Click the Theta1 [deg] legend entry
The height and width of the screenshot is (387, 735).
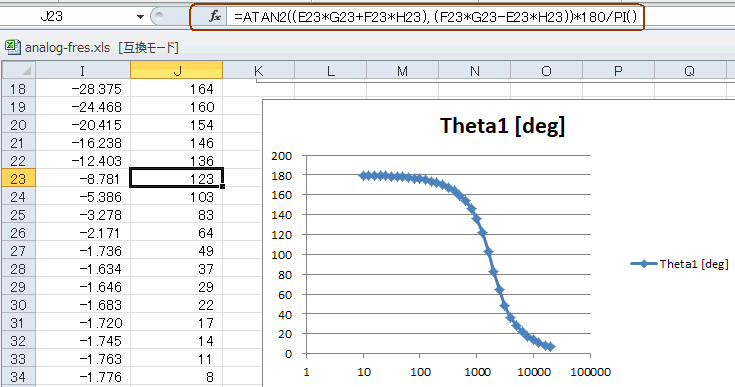[x=680, y=264]
